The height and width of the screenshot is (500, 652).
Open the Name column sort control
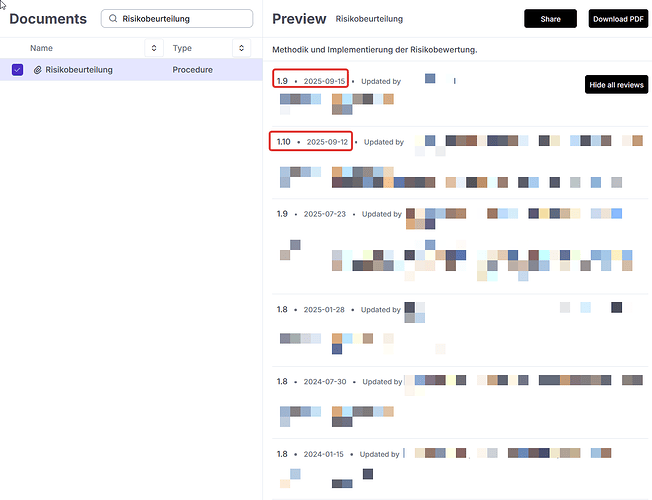point(154,48)
